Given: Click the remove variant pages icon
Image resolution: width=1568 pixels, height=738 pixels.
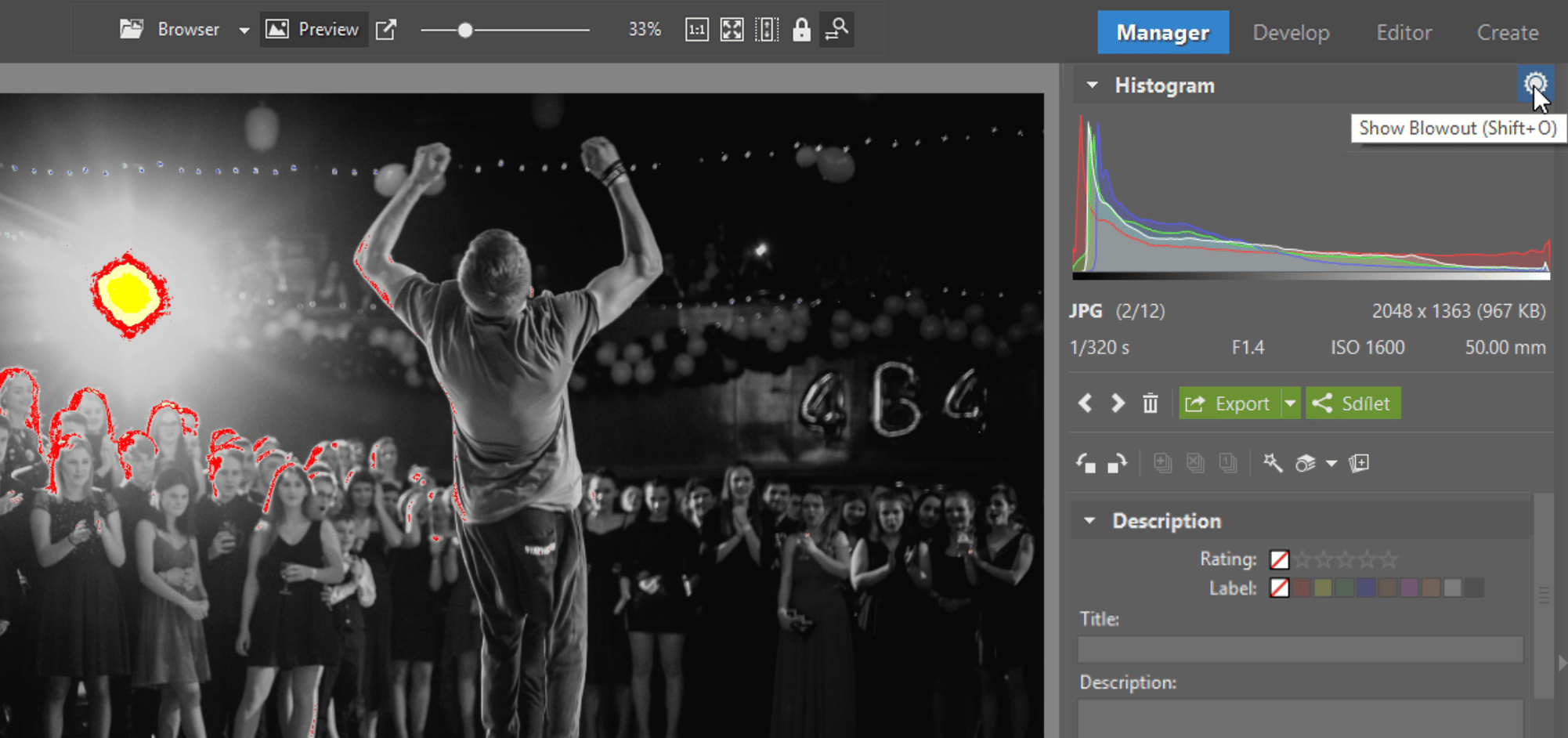Looking at the screenshot, I should (x=1195, y=464).
